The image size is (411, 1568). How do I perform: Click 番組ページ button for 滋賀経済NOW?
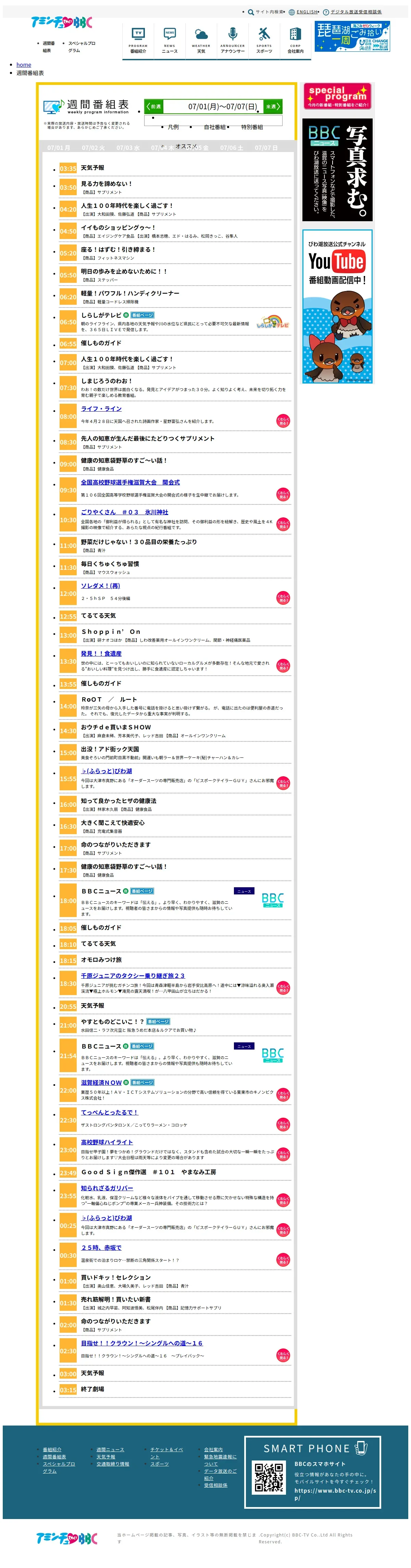click(x=142, y=1082)
